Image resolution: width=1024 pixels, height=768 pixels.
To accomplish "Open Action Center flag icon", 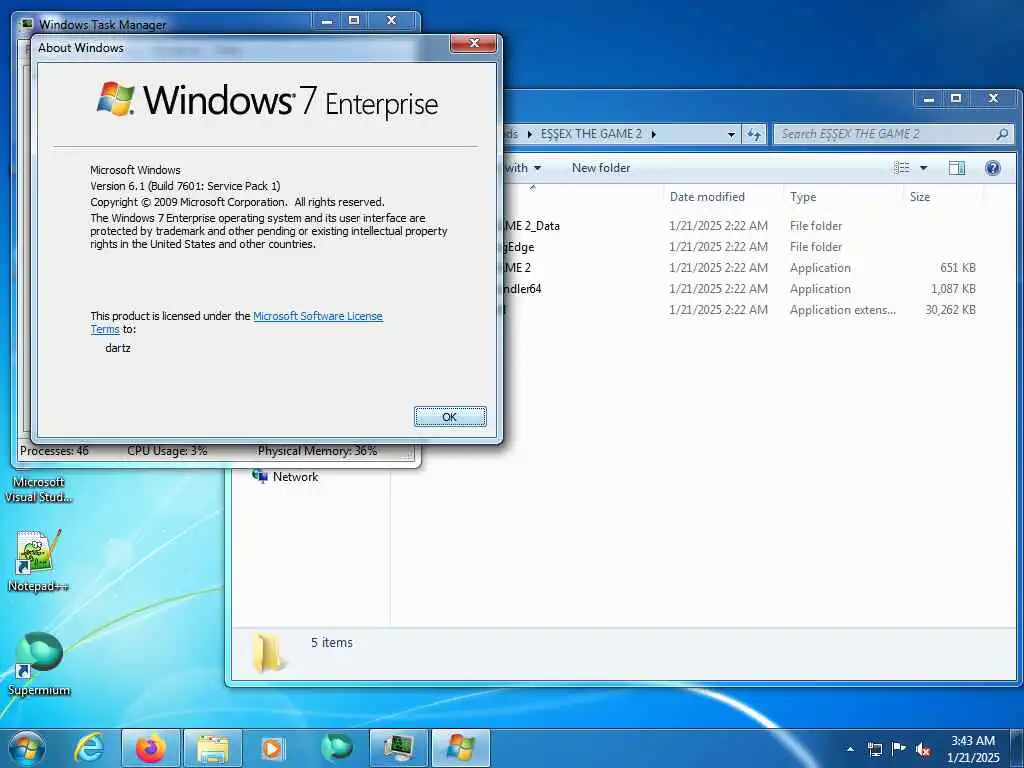I will click(899, 748).
